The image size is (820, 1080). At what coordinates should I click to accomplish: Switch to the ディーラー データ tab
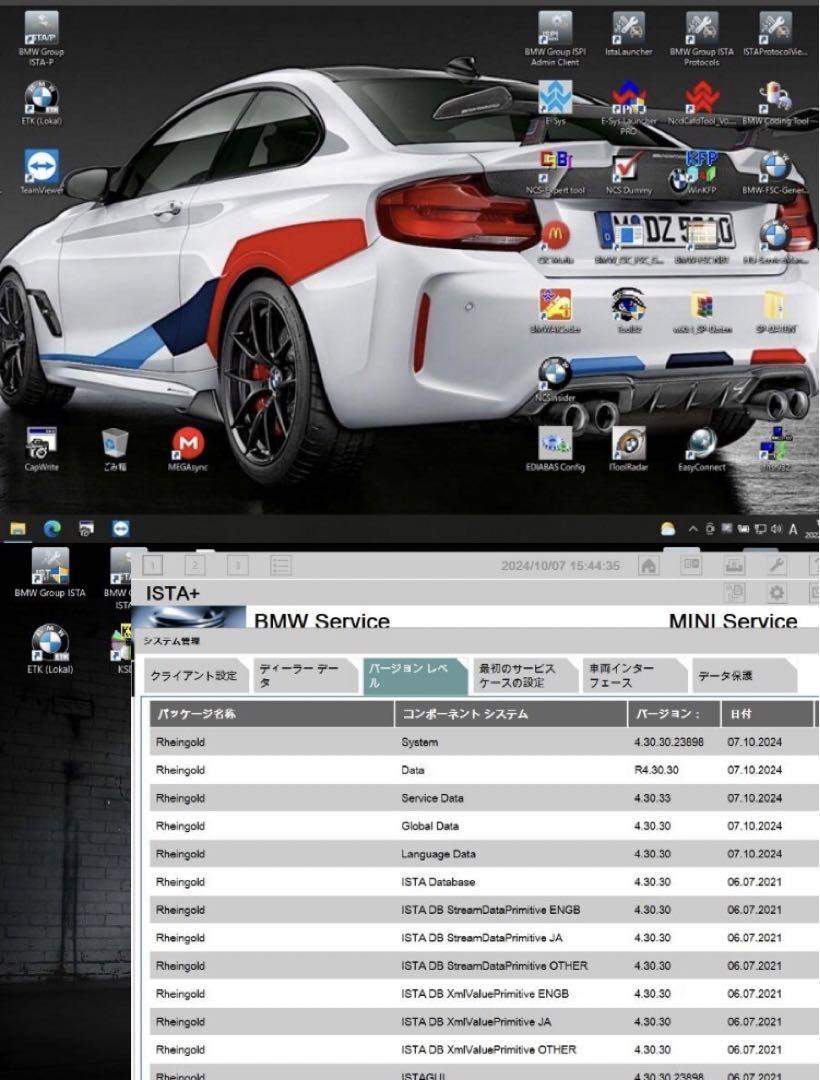pos(304,676)
